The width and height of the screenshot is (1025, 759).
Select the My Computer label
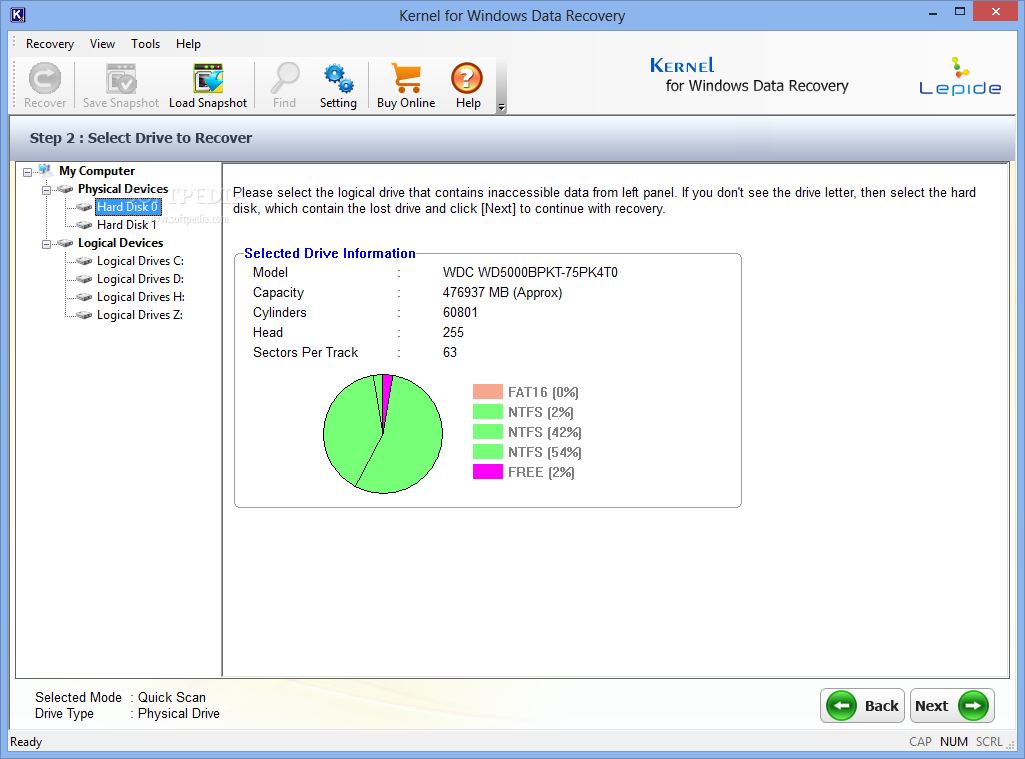(97, 171)
